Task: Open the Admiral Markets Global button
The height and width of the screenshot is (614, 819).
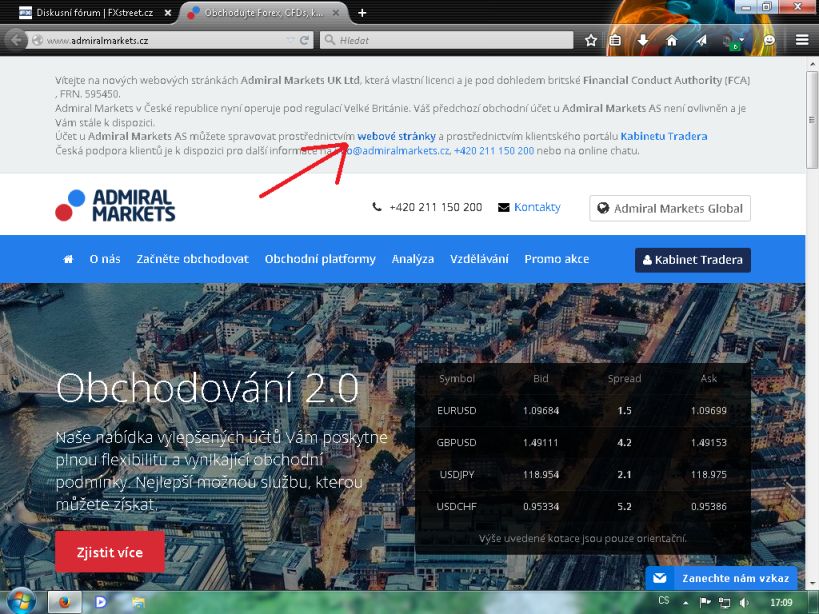Action: pos(670,208)
